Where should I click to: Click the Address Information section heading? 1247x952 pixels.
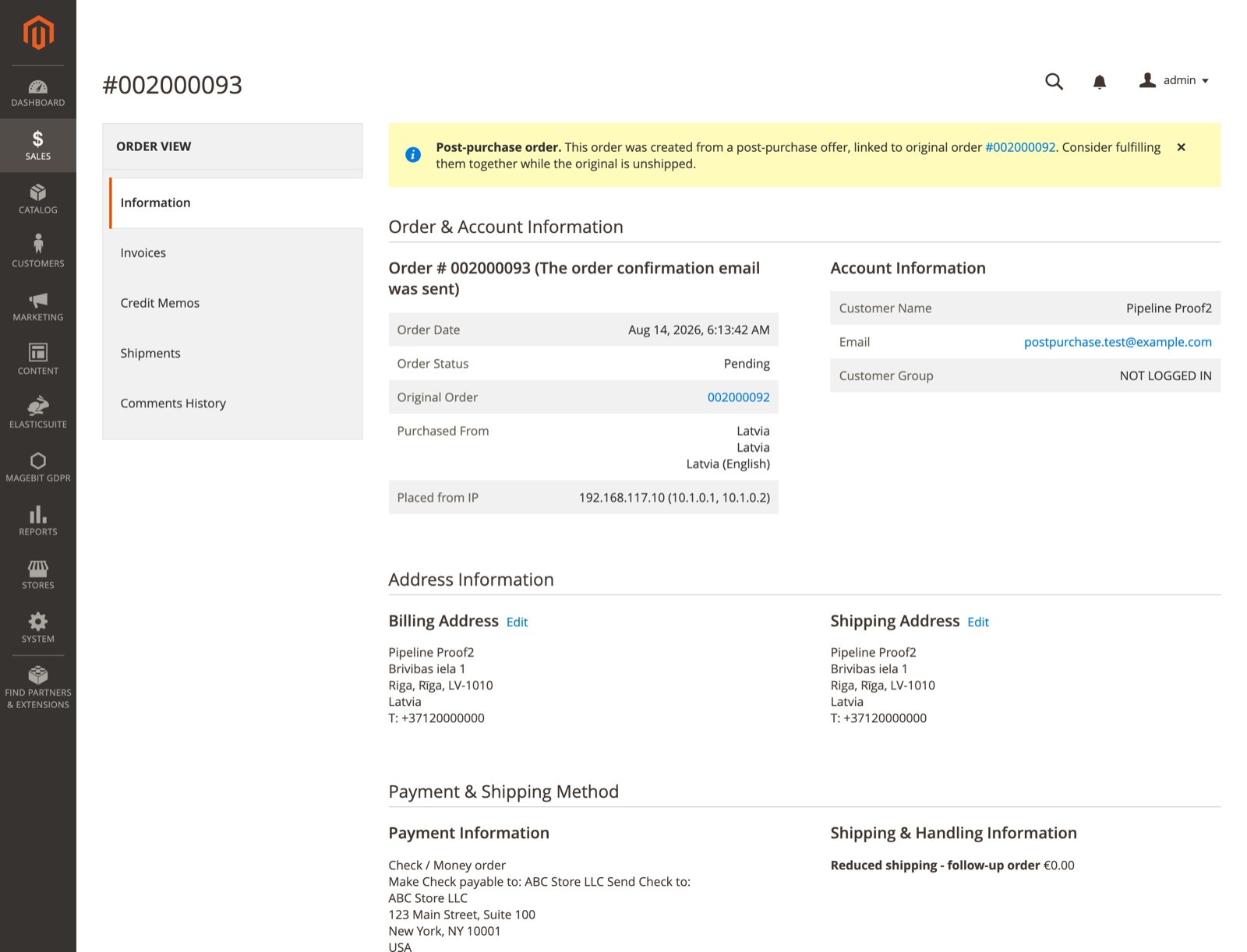point(471,580)
